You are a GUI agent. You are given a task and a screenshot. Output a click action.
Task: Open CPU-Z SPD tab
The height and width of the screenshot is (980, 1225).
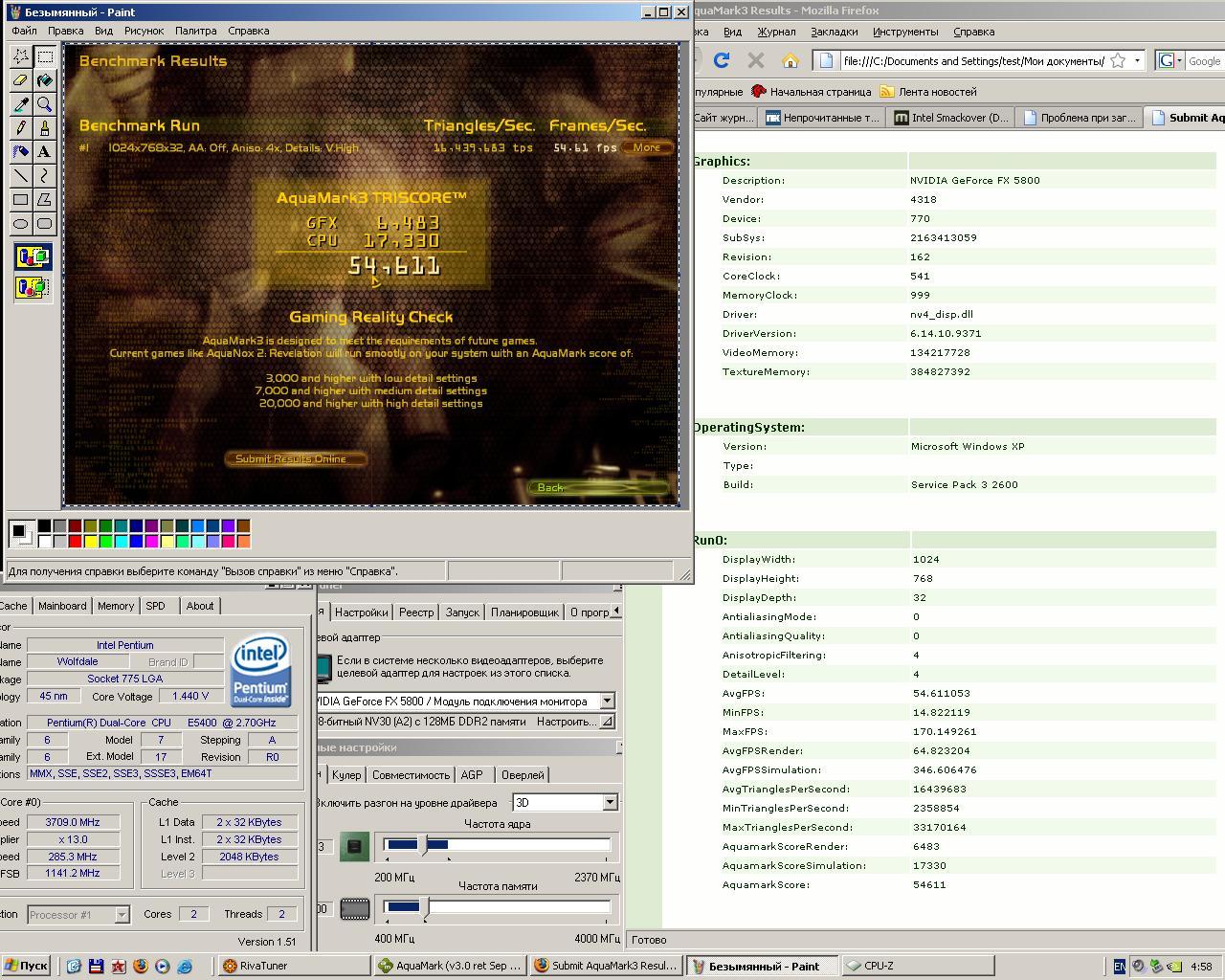(x=155, y=606)
